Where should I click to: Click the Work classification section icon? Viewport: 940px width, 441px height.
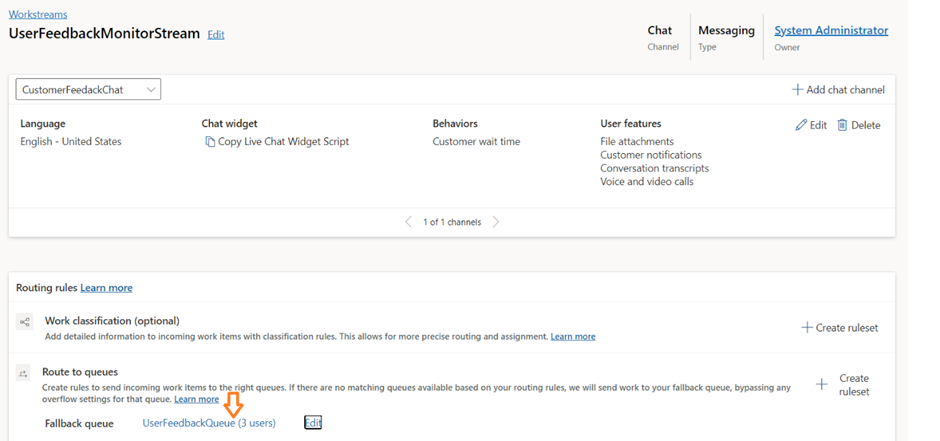pos(24,322)
